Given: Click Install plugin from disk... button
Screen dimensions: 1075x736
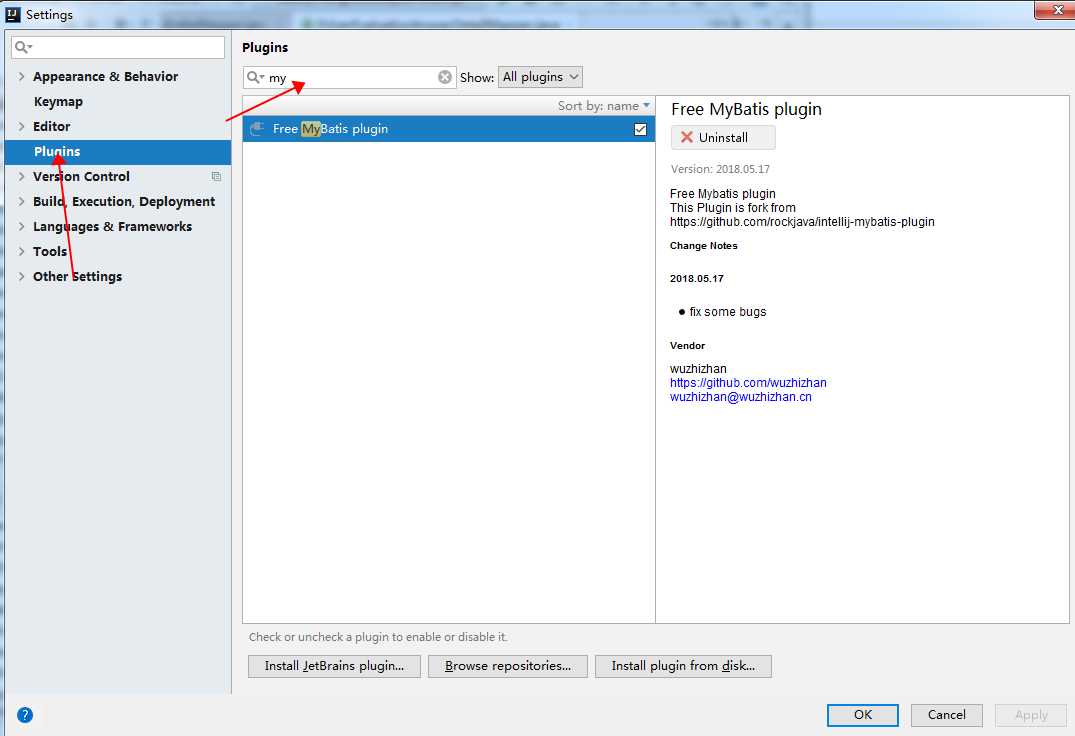Looking at the screenshot, I should [x=683, y=666].
